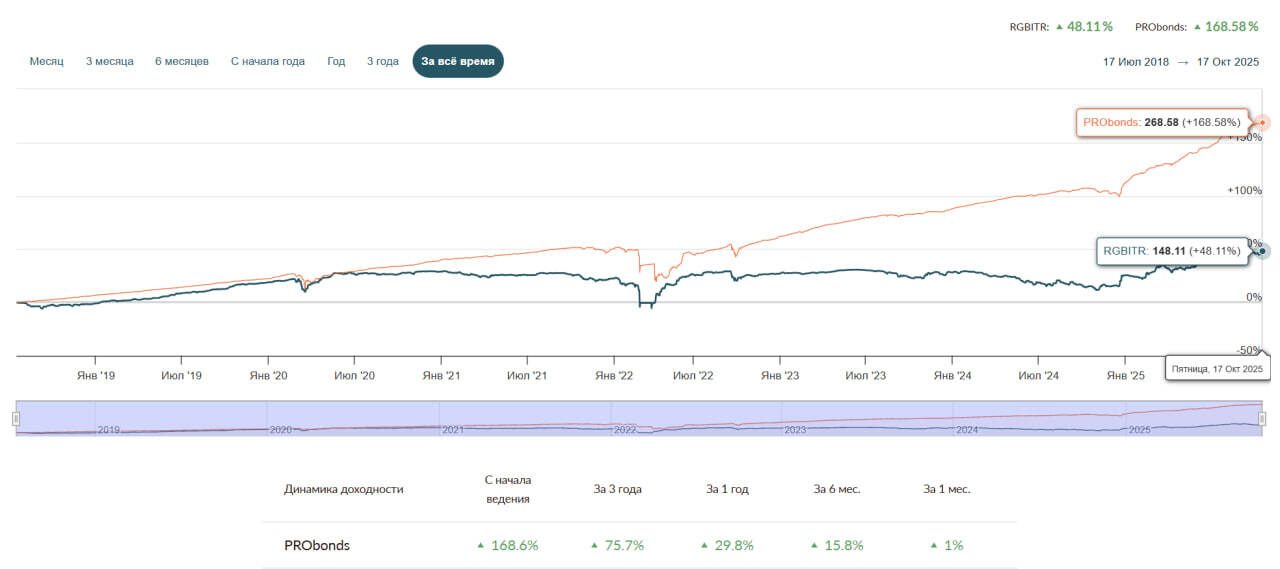Switch chart to "Год" period
The width and height of the screenshot is (1280, 569).
pyautogui.click(x=336, y=62)
